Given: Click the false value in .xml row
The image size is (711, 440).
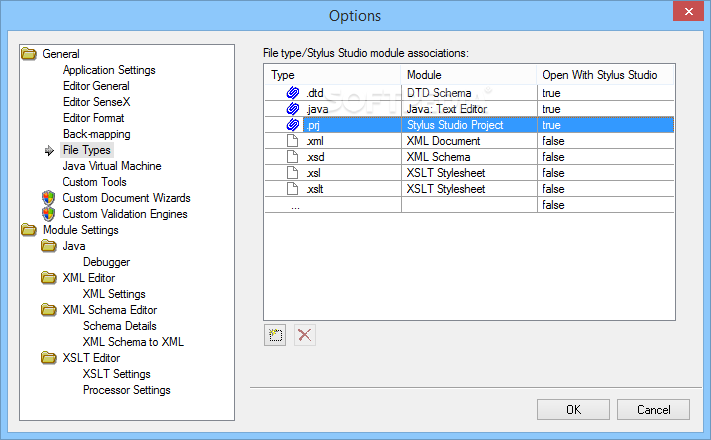Looking at the screenshot, I should coord(553,141).
